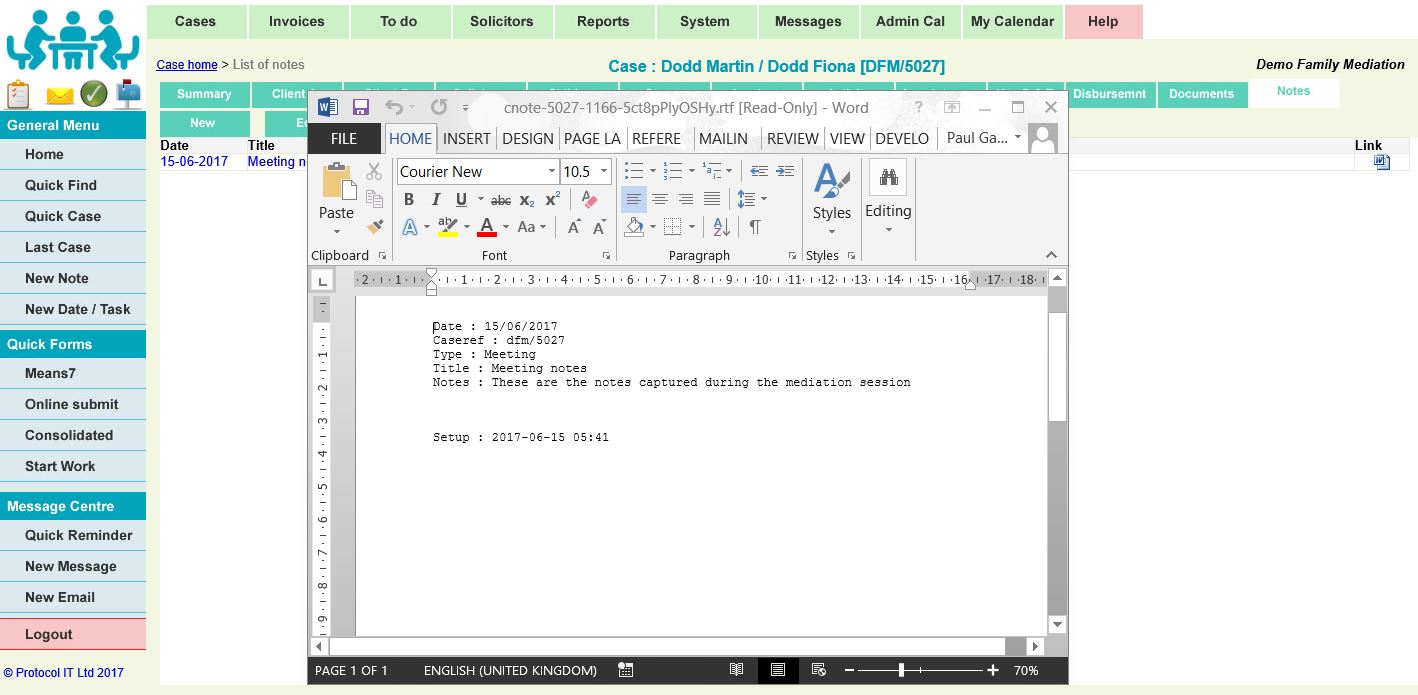Click the Paste clipboard icon
Image resolution: width=1418 pixels, height=695 pixels.
[x=337, y=182]
